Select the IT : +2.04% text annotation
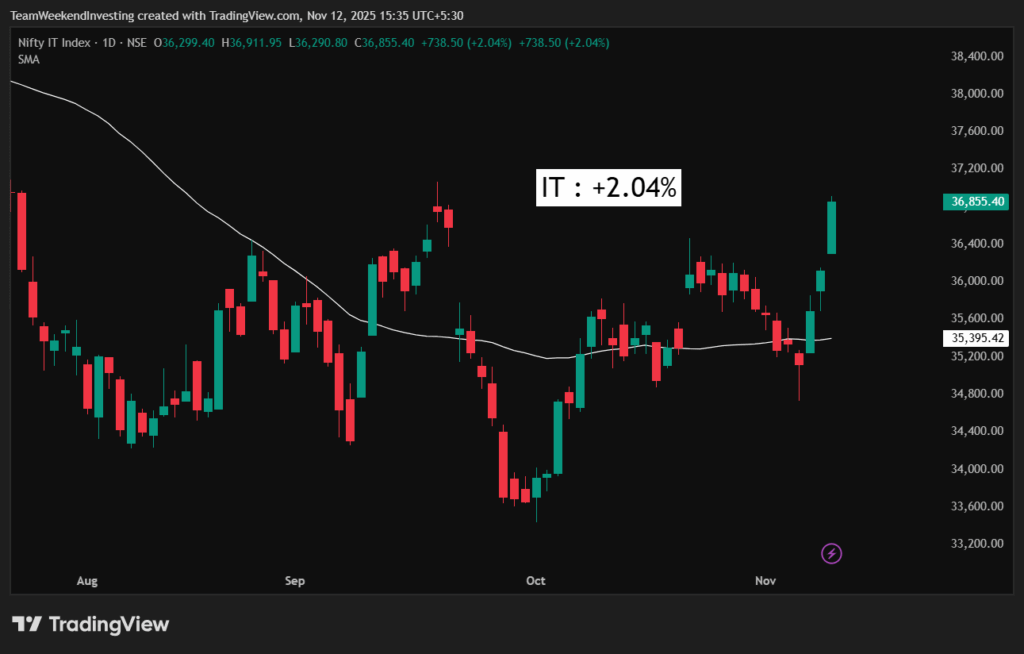Image resolution: width=1024 pixels, height=654 pixels. pyautogui.click(x=609, y=187)
